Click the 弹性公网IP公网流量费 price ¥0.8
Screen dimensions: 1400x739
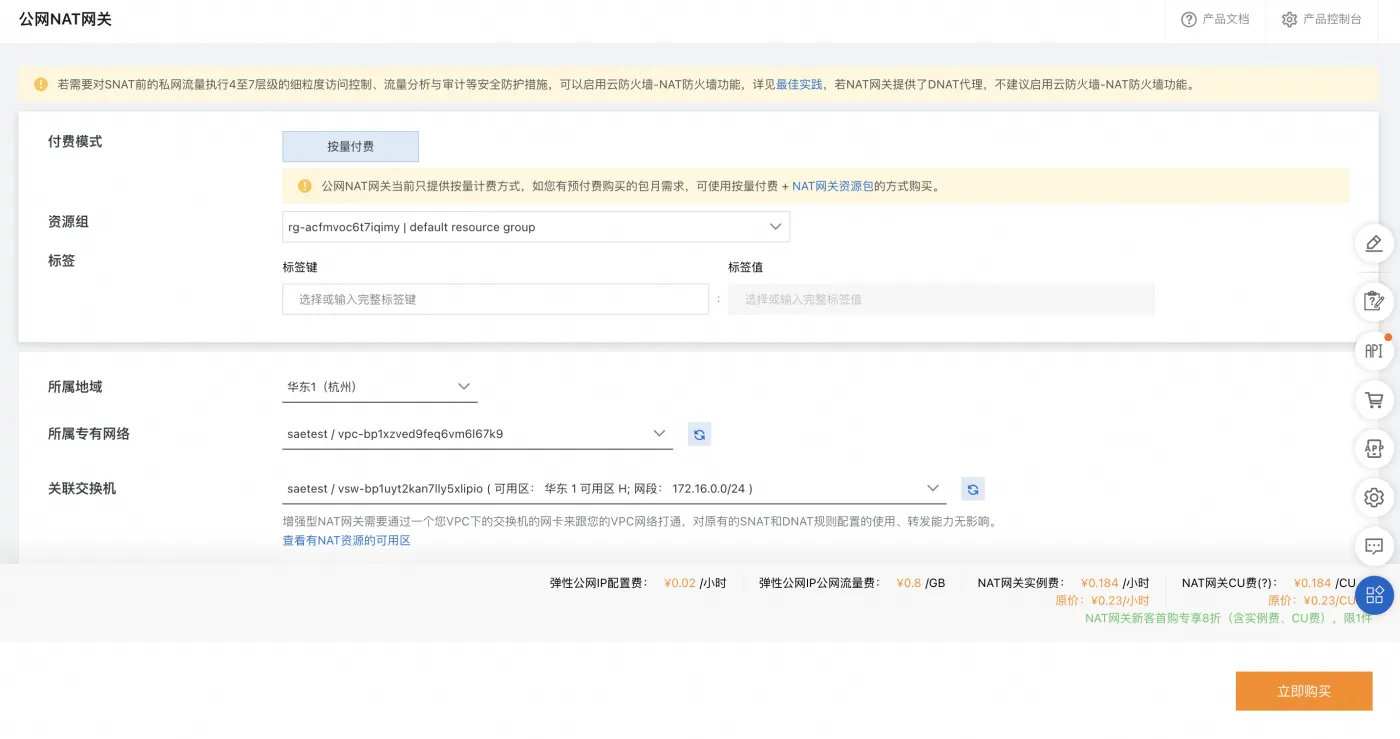coord(909,583)
